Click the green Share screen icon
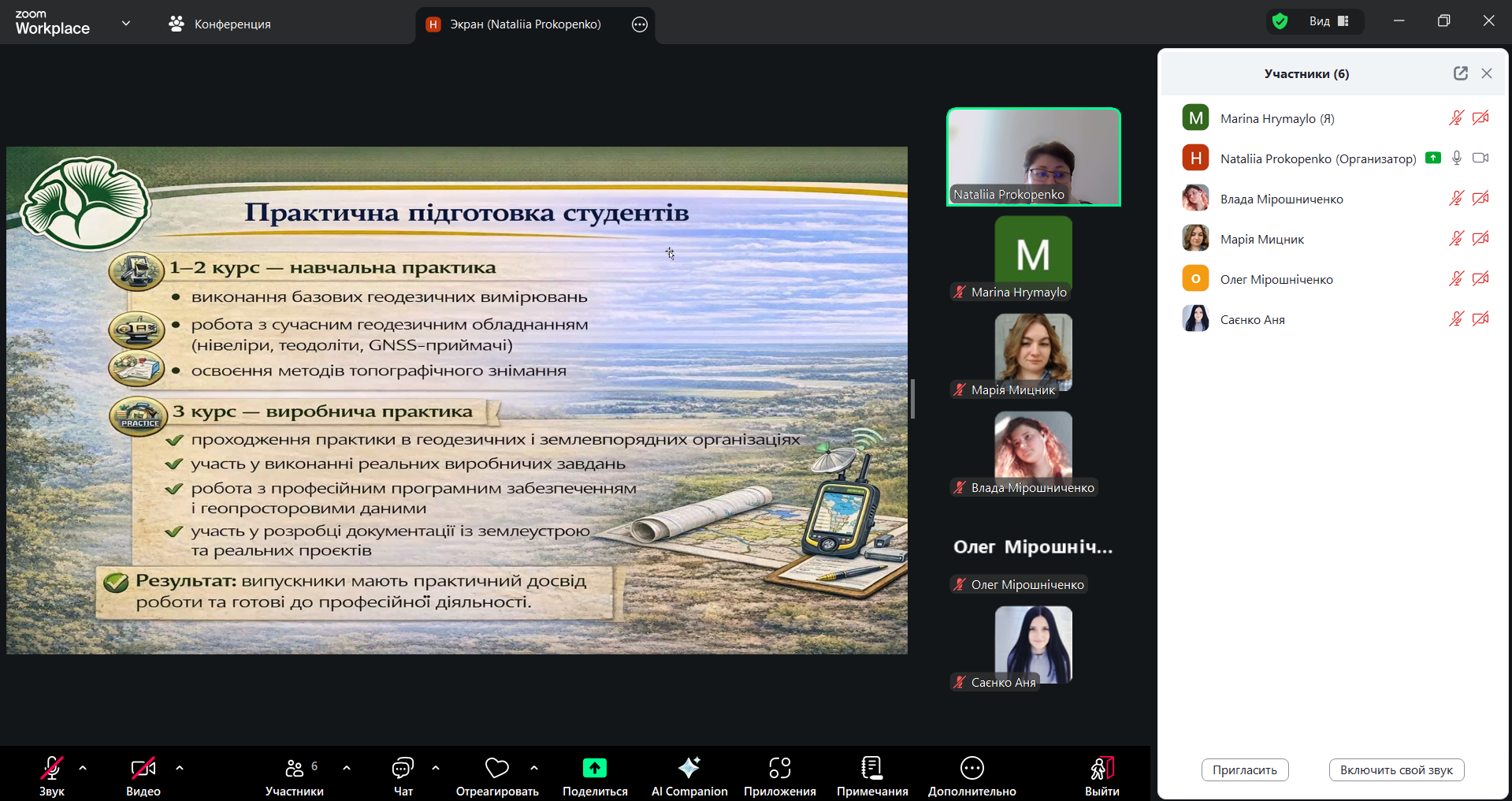Screen dimensions: 1512x801 (595, 768)
